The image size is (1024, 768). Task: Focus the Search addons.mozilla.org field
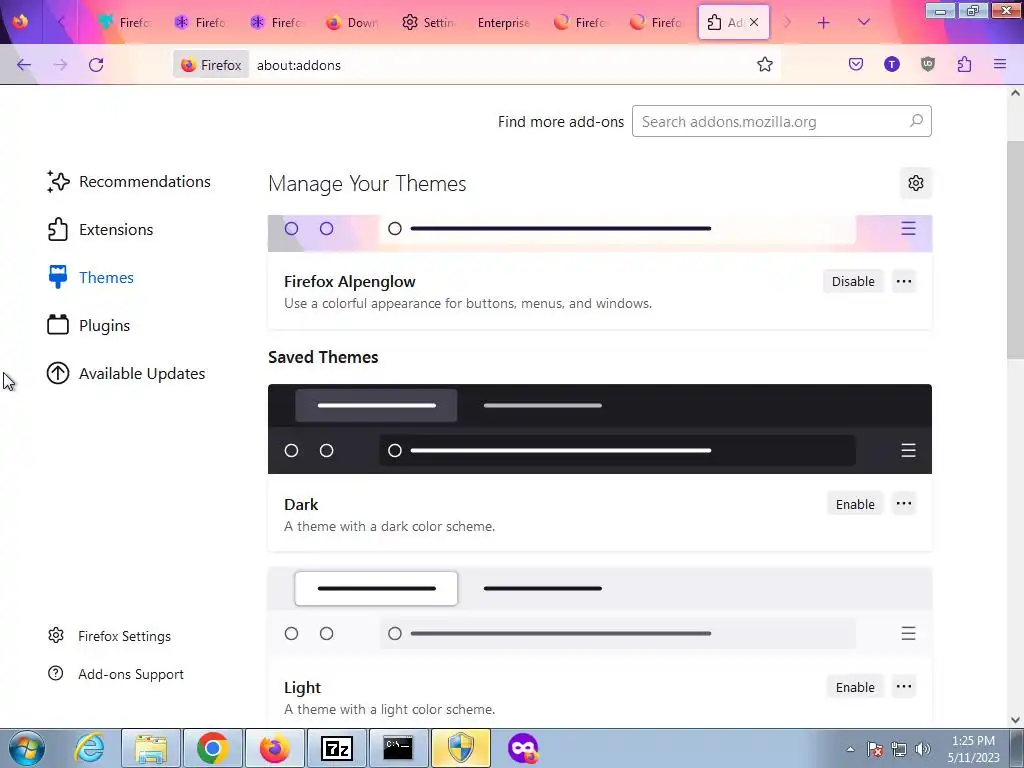pyautogui.click(x=781, y=121)
